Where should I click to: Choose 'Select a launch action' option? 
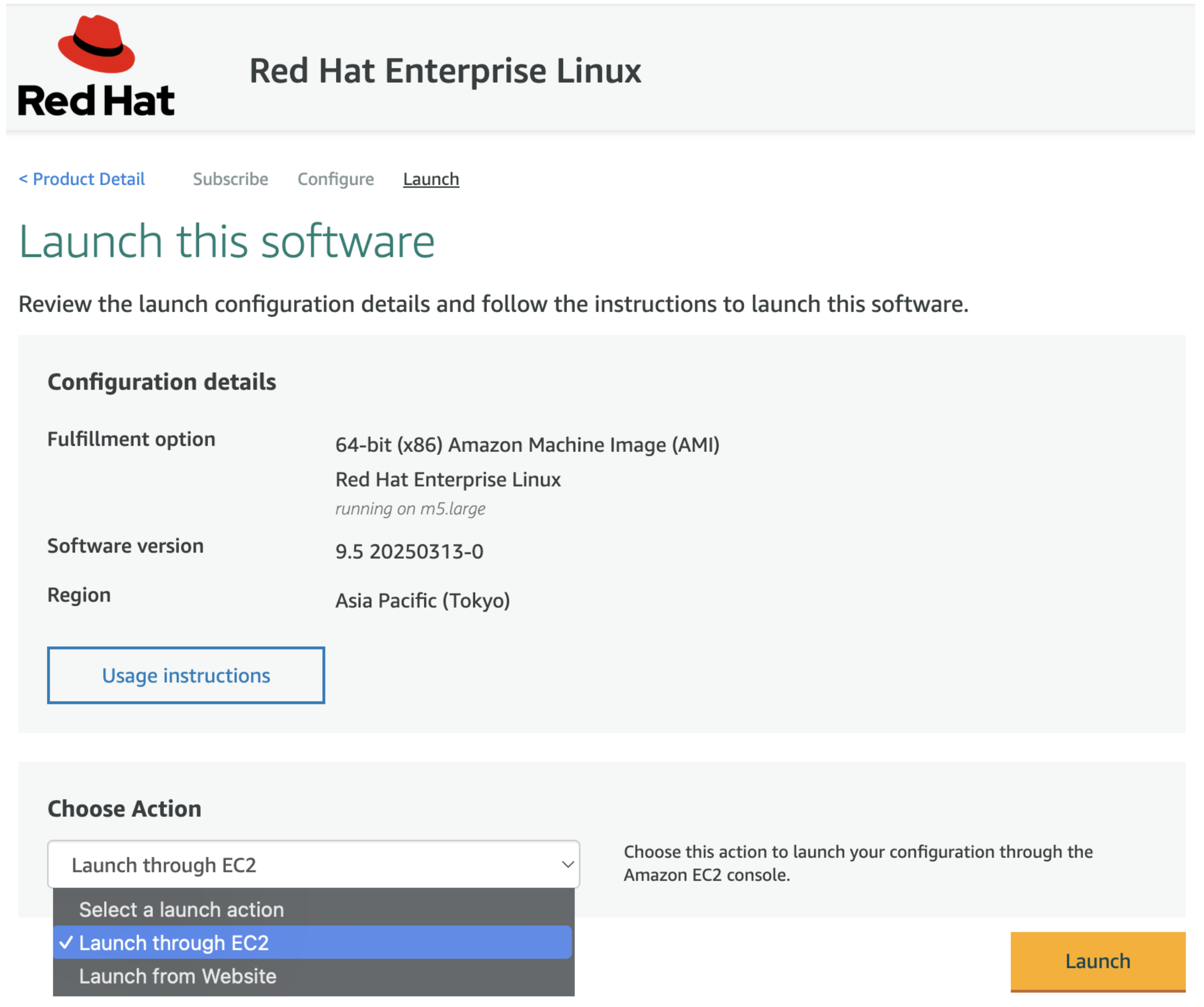[x=313, y=910]
